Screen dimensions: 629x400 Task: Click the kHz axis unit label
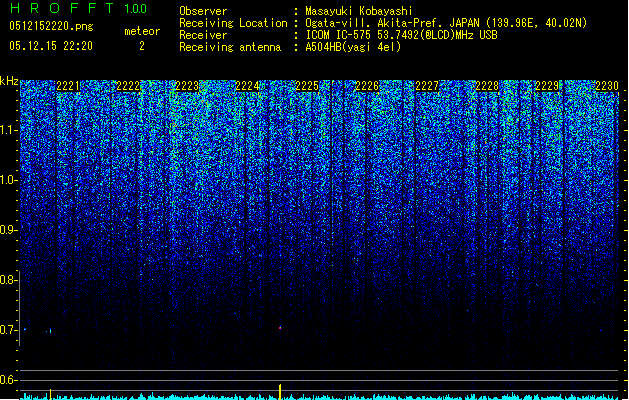9,81
